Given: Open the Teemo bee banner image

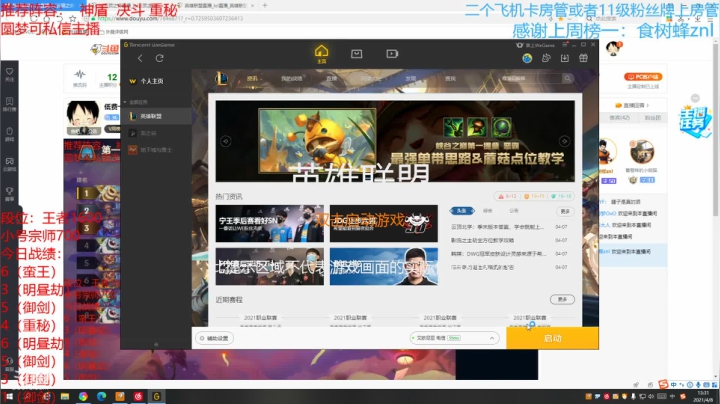Looking at the screenshot, I should [x=317, y=141].
